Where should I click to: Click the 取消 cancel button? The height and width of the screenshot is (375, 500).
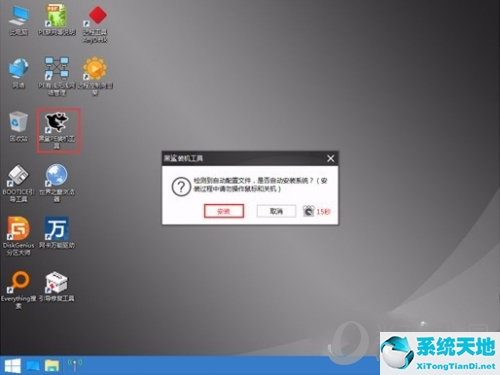(x=276, y=211)
